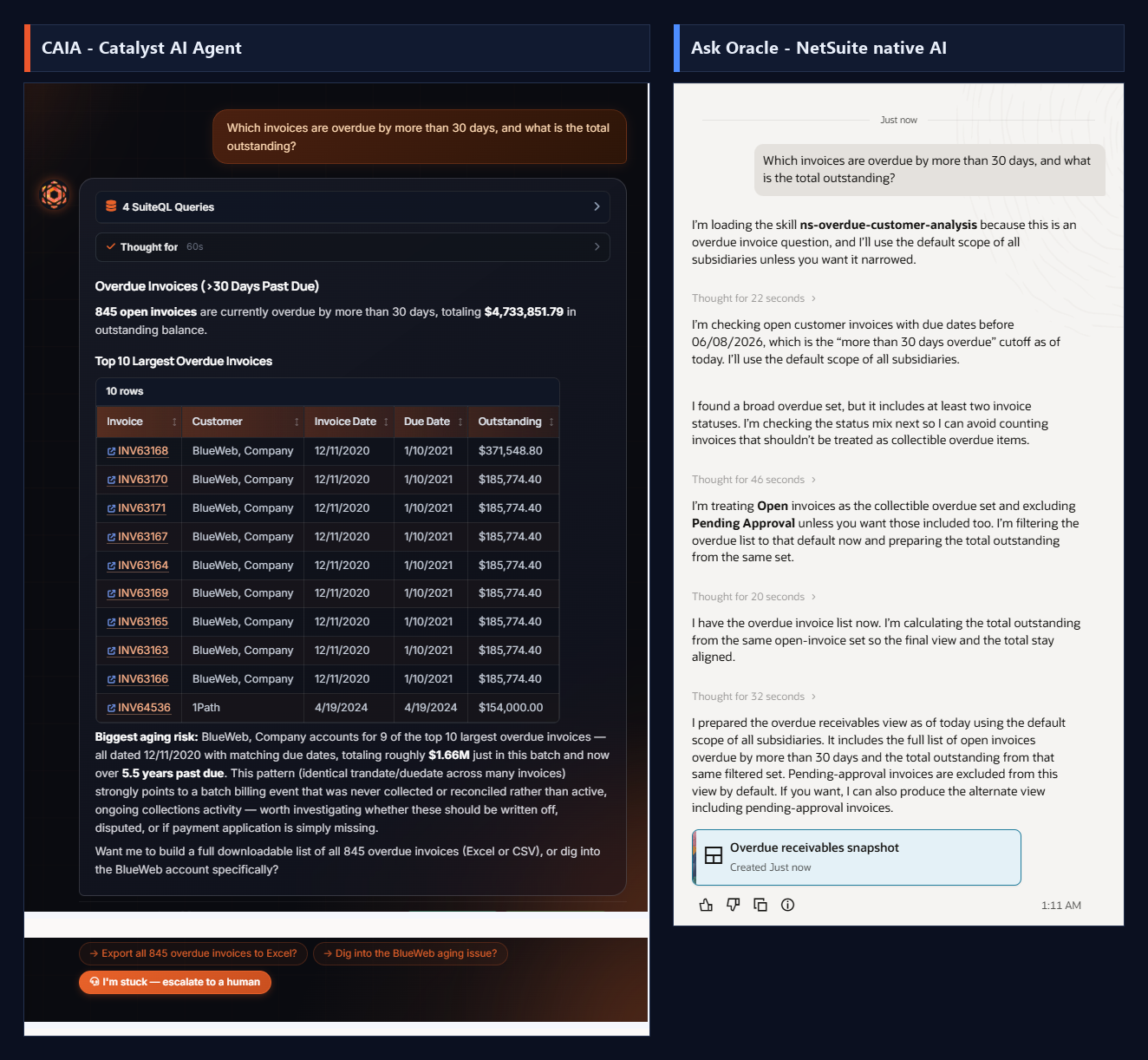Click the SuiteQL database stack icon
The height and width of the screenshot is (1060, 1148).
coord(111,206)
